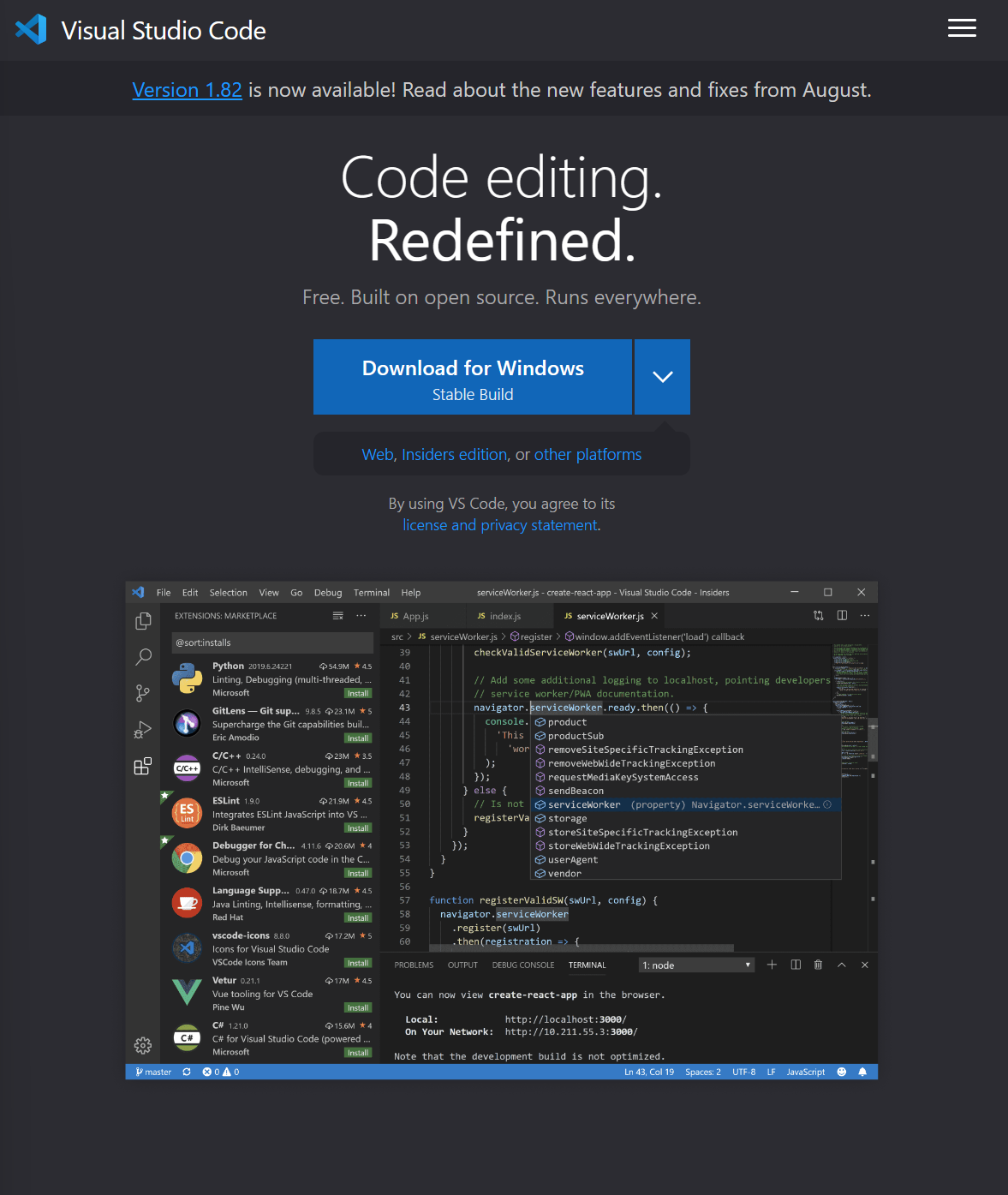Viewport: 1008px width, 1195px height.
Task: Click the notifications bell in the status bar
Action: pos(862,1072)
